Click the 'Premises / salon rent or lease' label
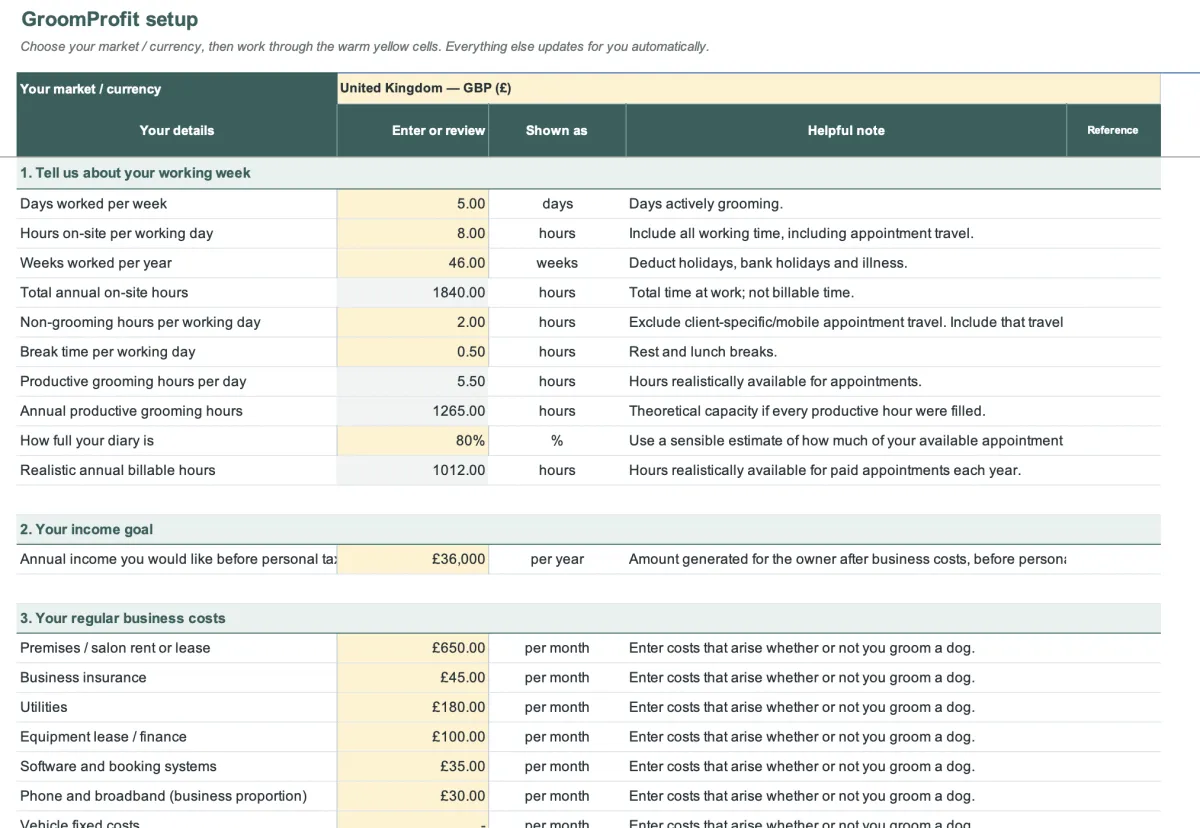 pos(115,648)
